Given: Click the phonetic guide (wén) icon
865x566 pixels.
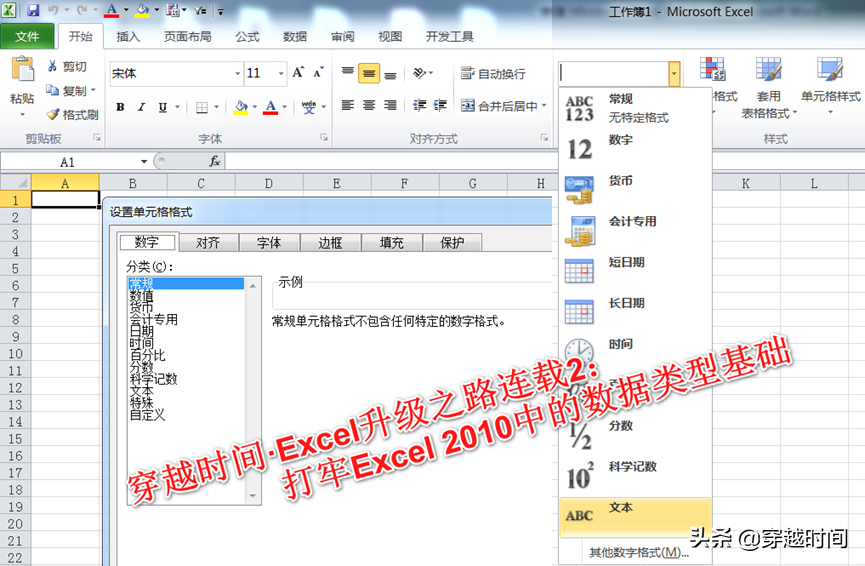Looking at the screenshot, I should point(308,107).
